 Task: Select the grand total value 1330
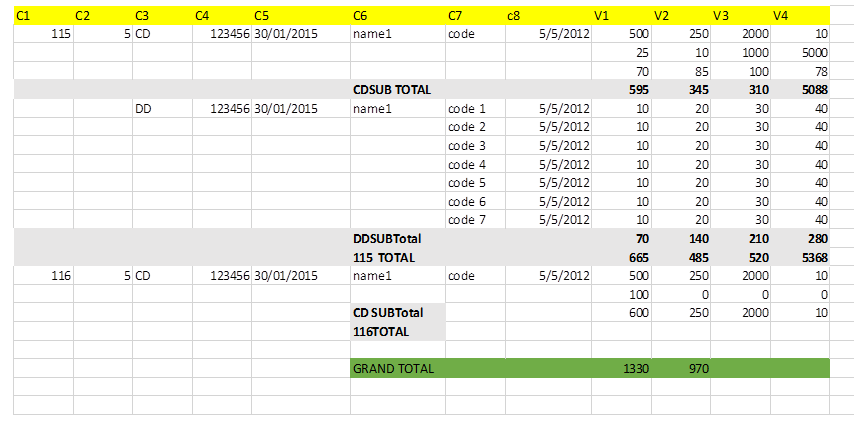(621, 369)
